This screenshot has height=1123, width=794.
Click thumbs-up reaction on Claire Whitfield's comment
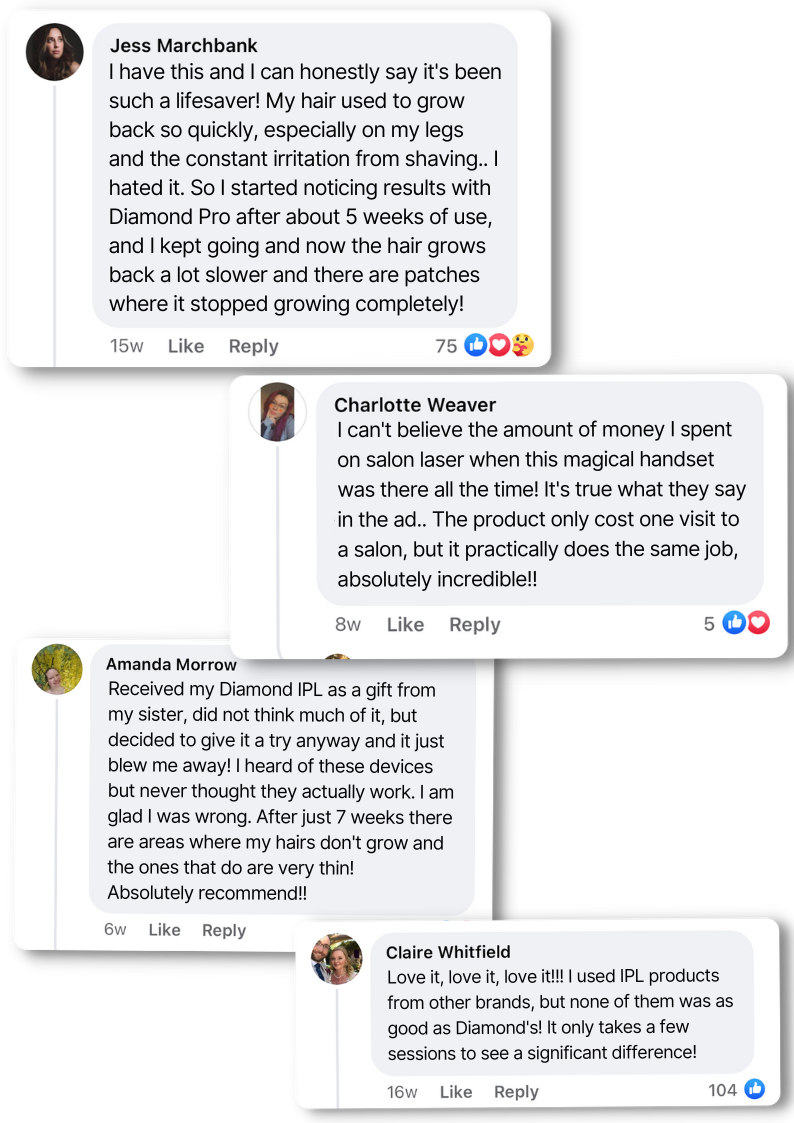point(754,1090)
